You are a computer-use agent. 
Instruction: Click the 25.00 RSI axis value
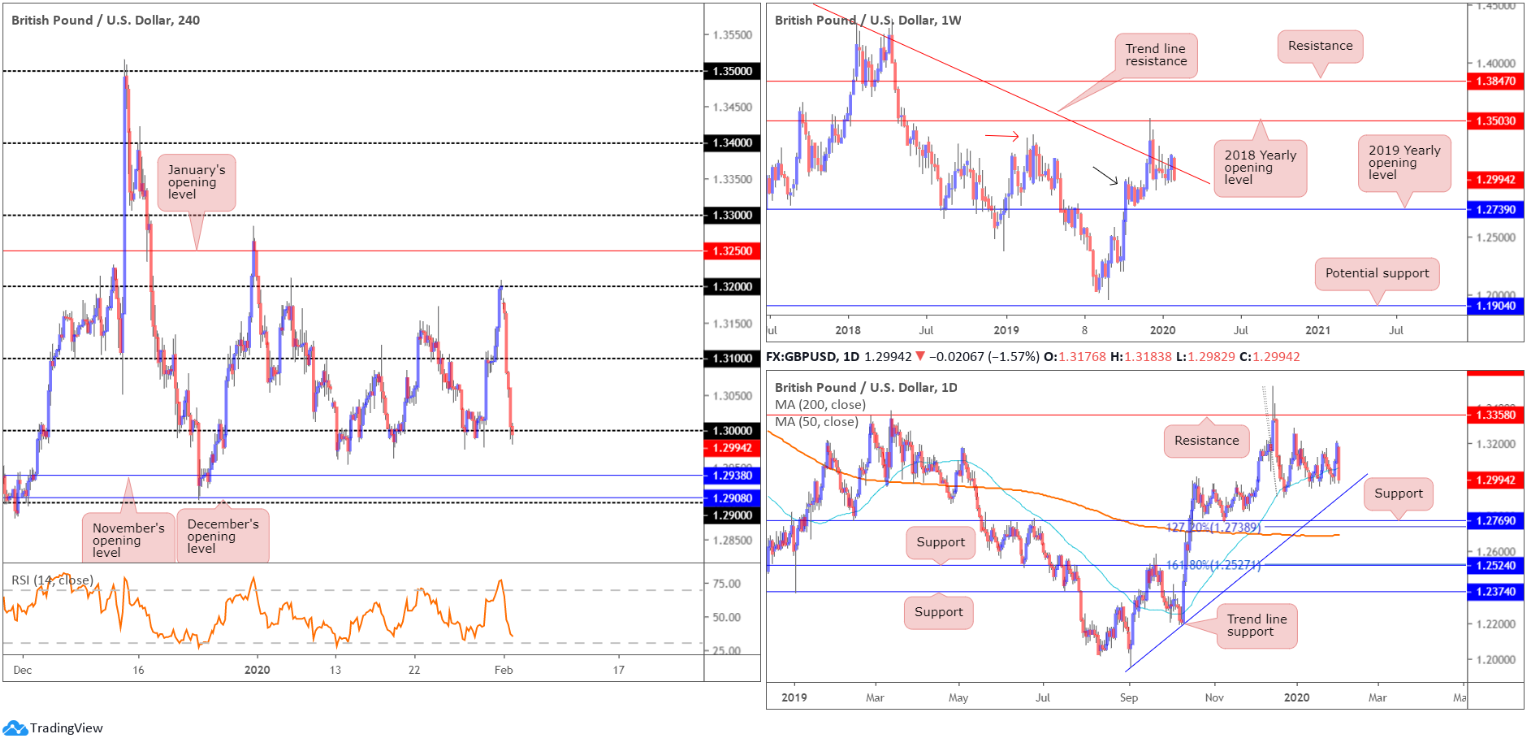pos(727,651)
